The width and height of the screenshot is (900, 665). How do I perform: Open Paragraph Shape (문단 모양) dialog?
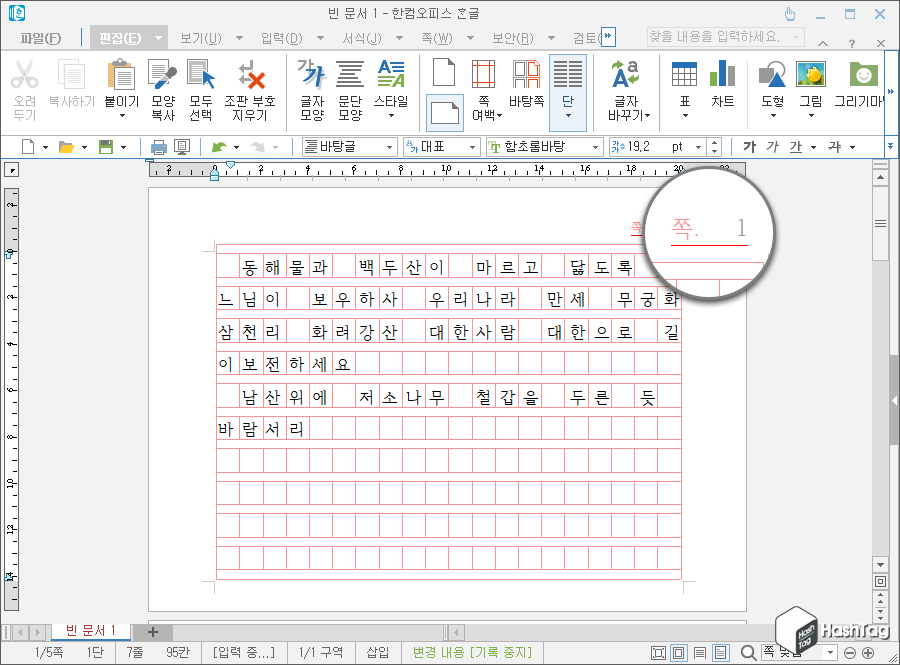tap(350, 75)
